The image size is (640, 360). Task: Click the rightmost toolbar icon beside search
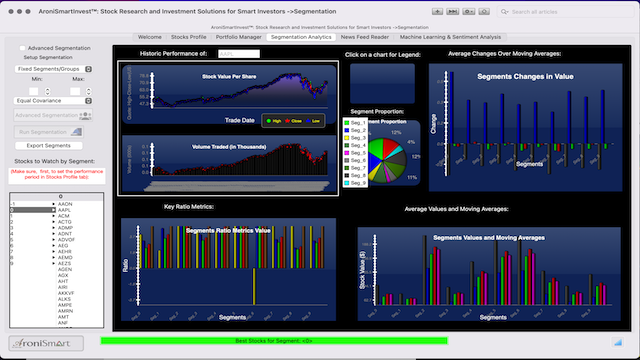tap(484, 11)
